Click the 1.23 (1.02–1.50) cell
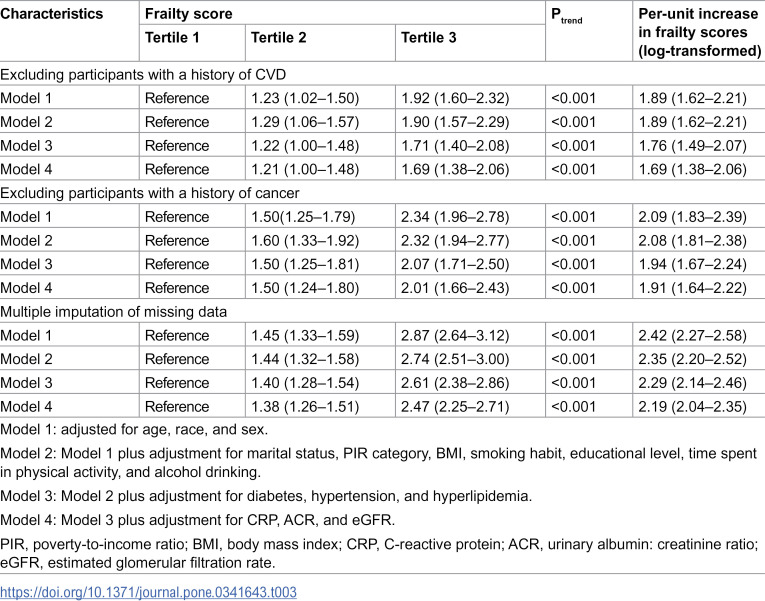Viewport: 765px width, 601px height. pyautogui.click(x=305, y=98)
